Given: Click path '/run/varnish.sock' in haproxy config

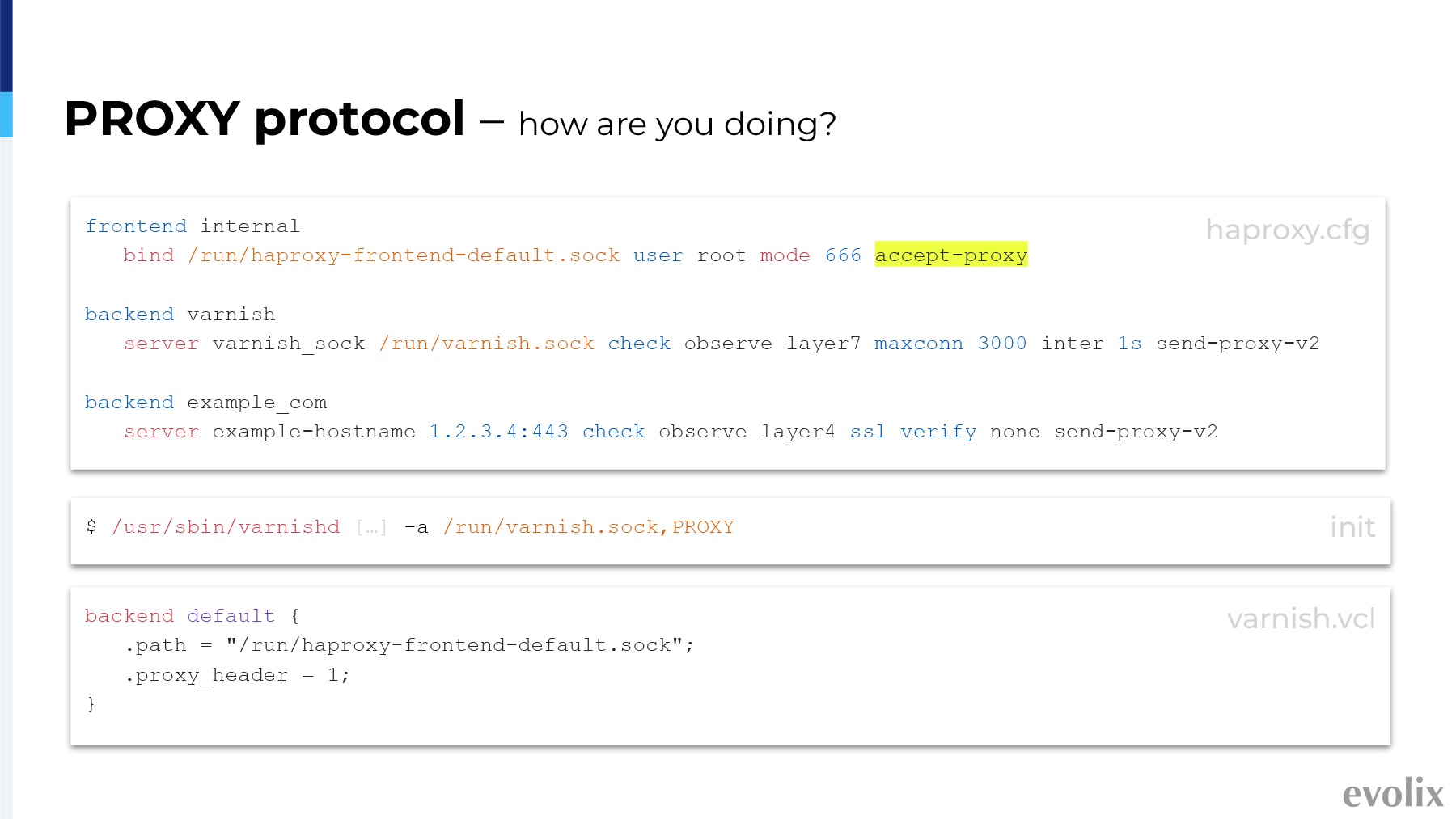Looking at the screenshot, I should 487,344.
